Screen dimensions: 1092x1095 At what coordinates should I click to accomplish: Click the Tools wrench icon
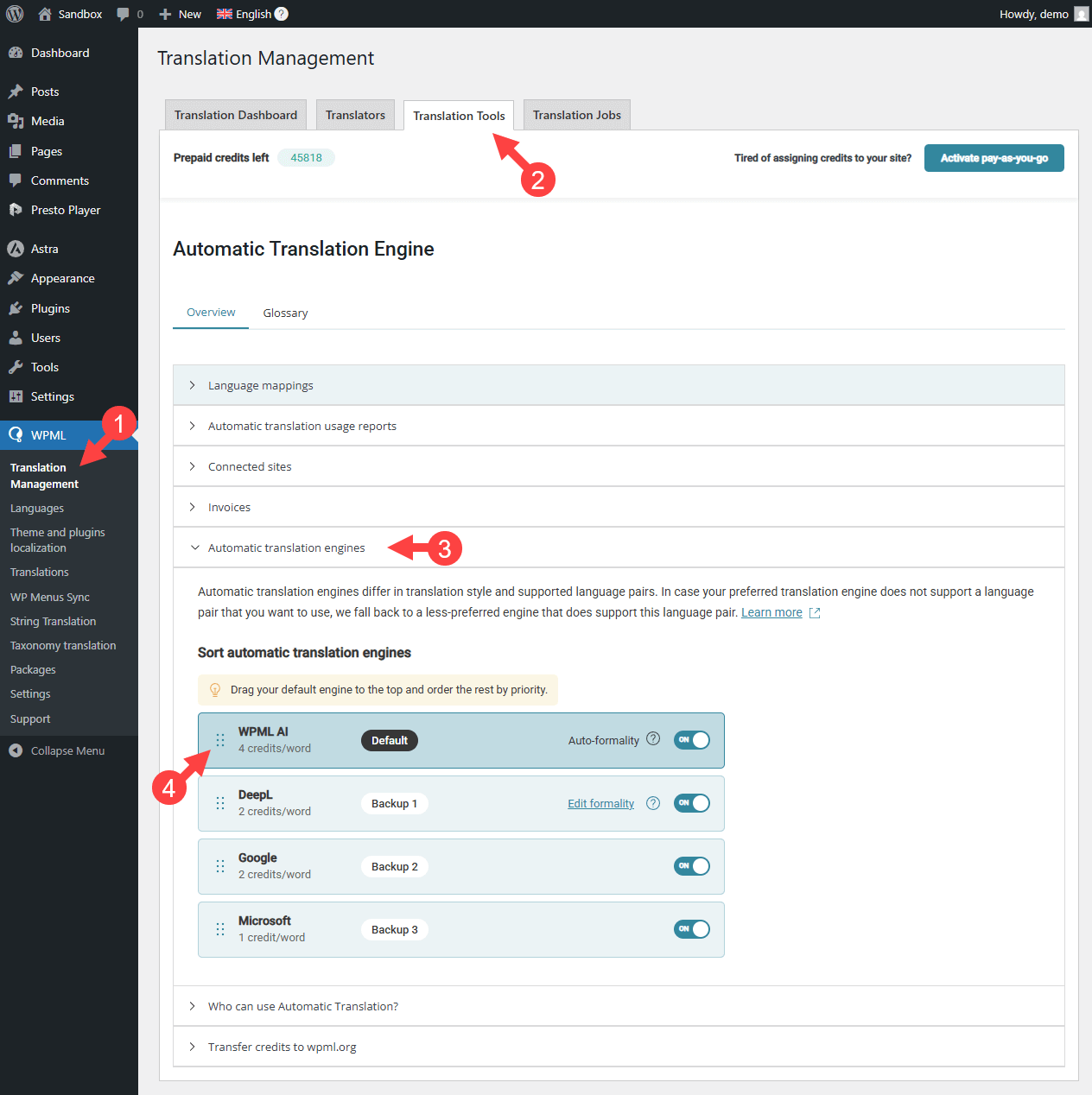(x=16, y=367)
